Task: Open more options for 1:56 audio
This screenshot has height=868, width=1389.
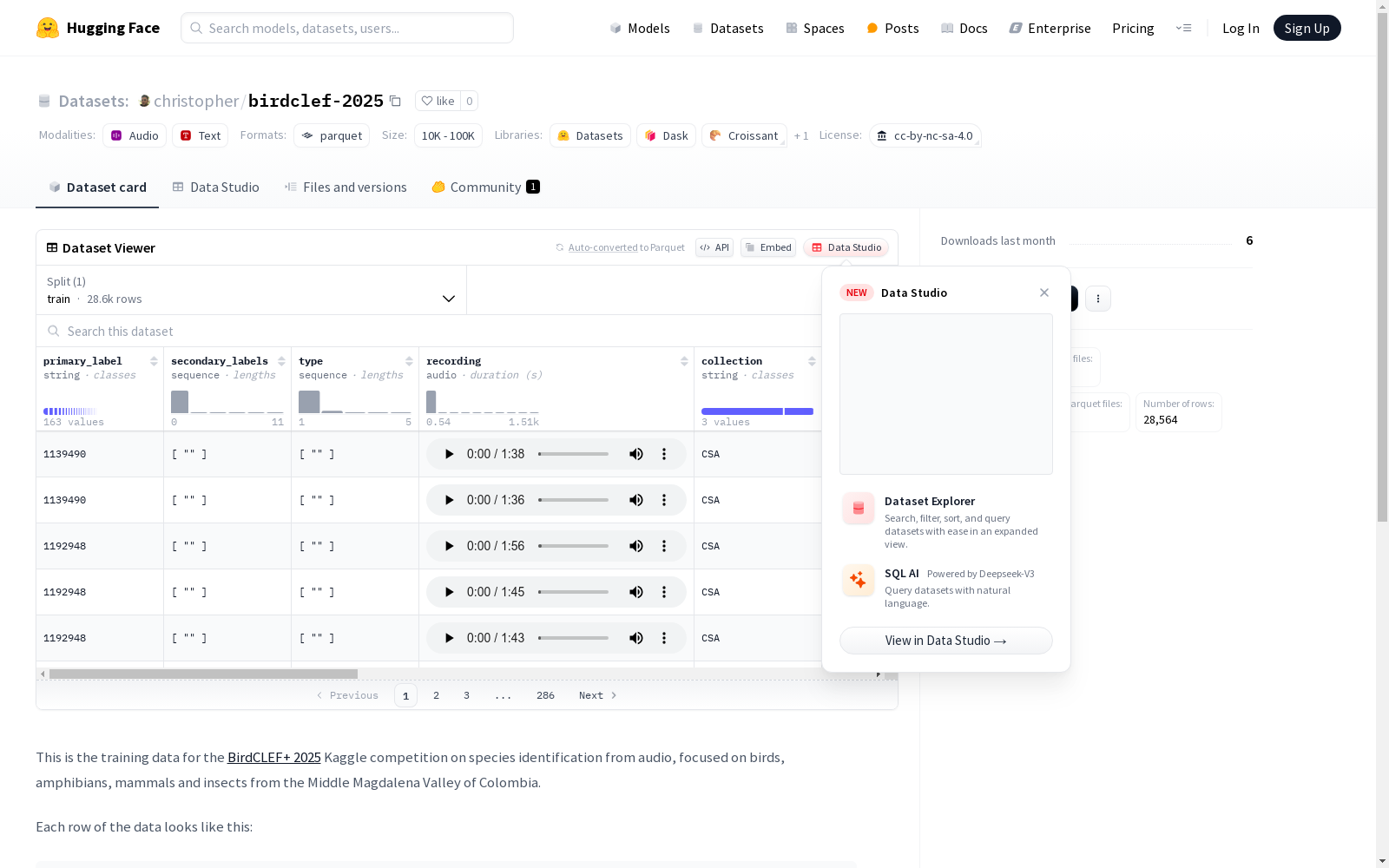Action: tap(664, 546)
